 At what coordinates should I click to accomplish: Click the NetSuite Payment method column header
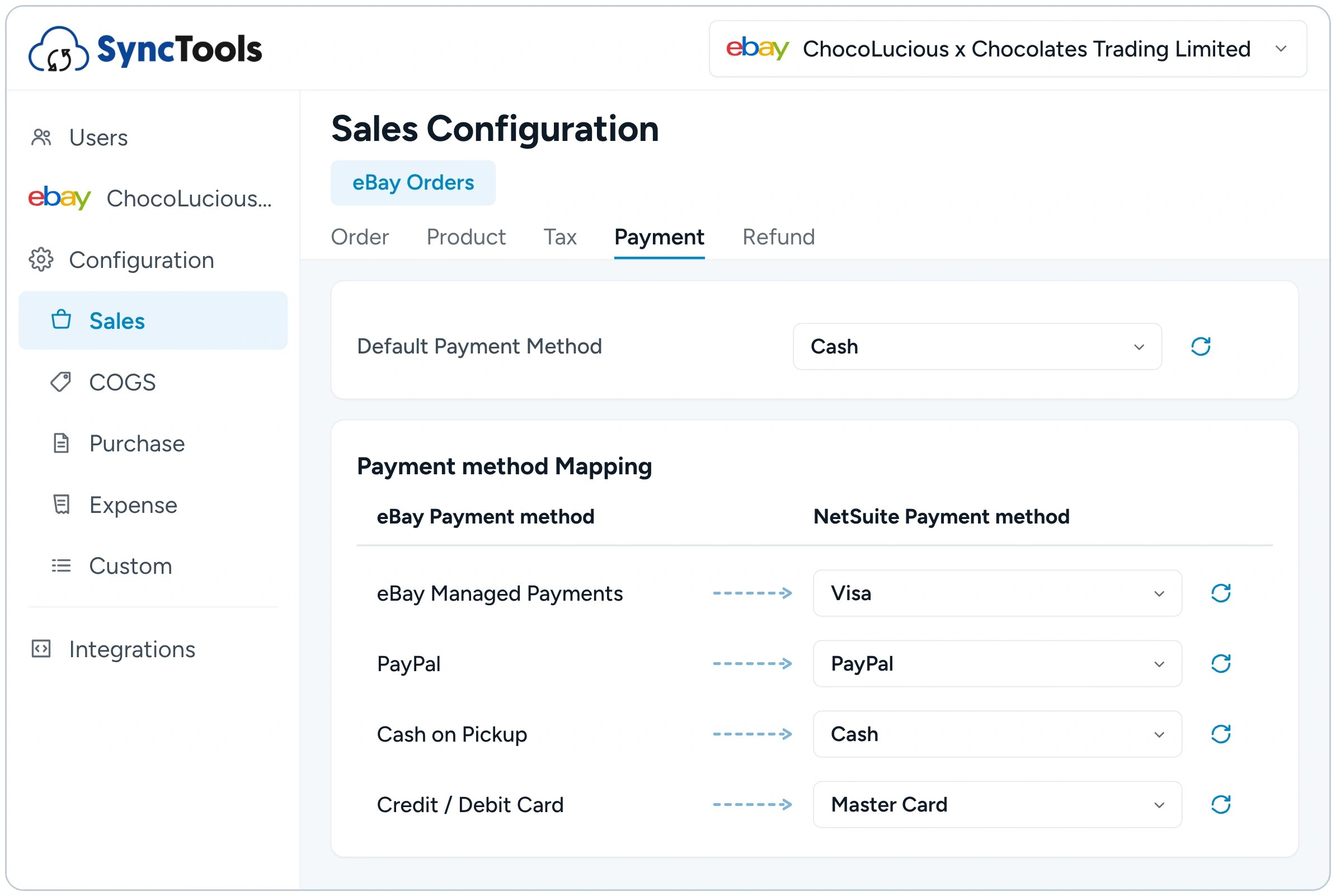pos(941,517)
